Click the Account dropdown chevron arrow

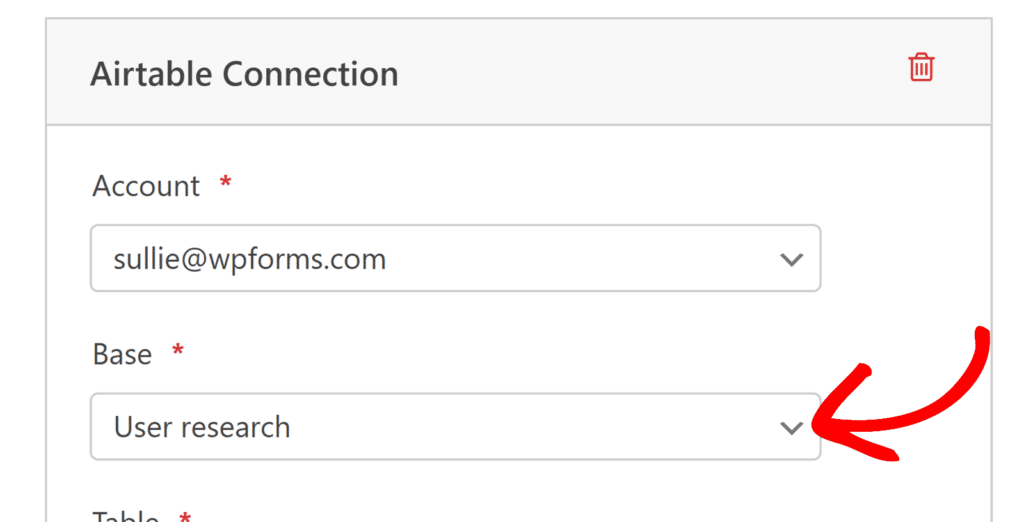point(791,260)
